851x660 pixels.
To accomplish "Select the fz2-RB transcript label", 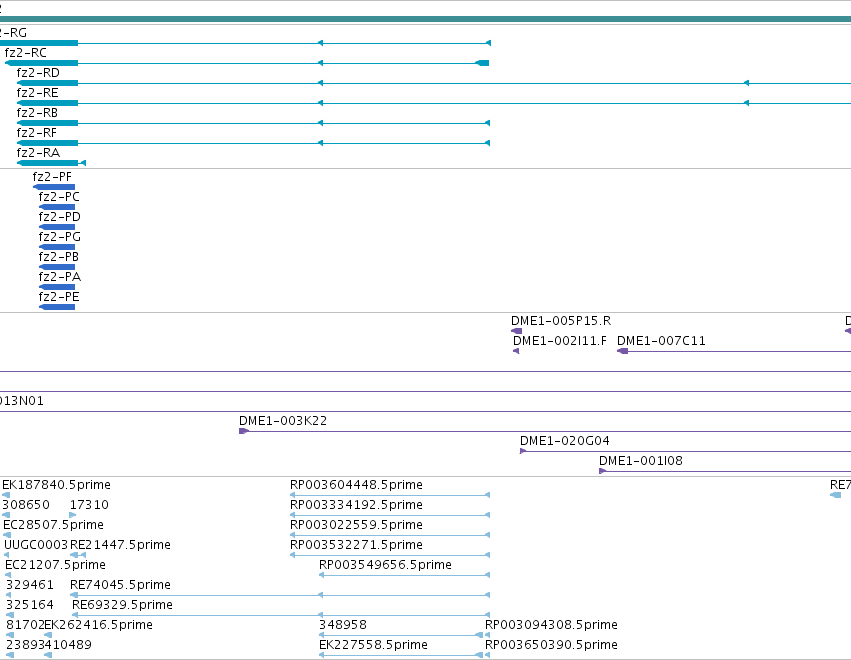I will pos(37,113).
